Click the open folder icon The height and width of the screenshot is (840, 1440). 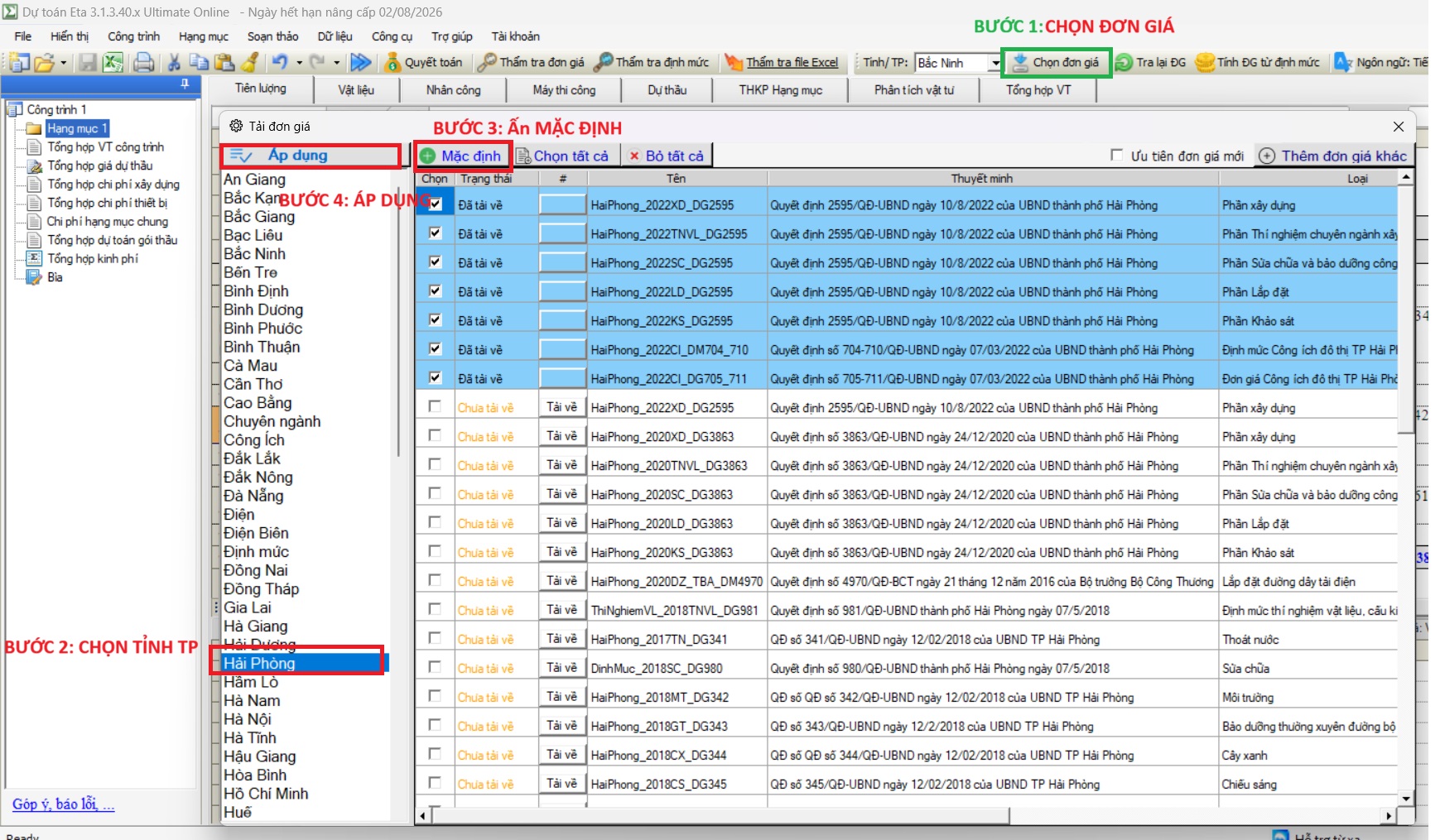(x=44, y=63)
